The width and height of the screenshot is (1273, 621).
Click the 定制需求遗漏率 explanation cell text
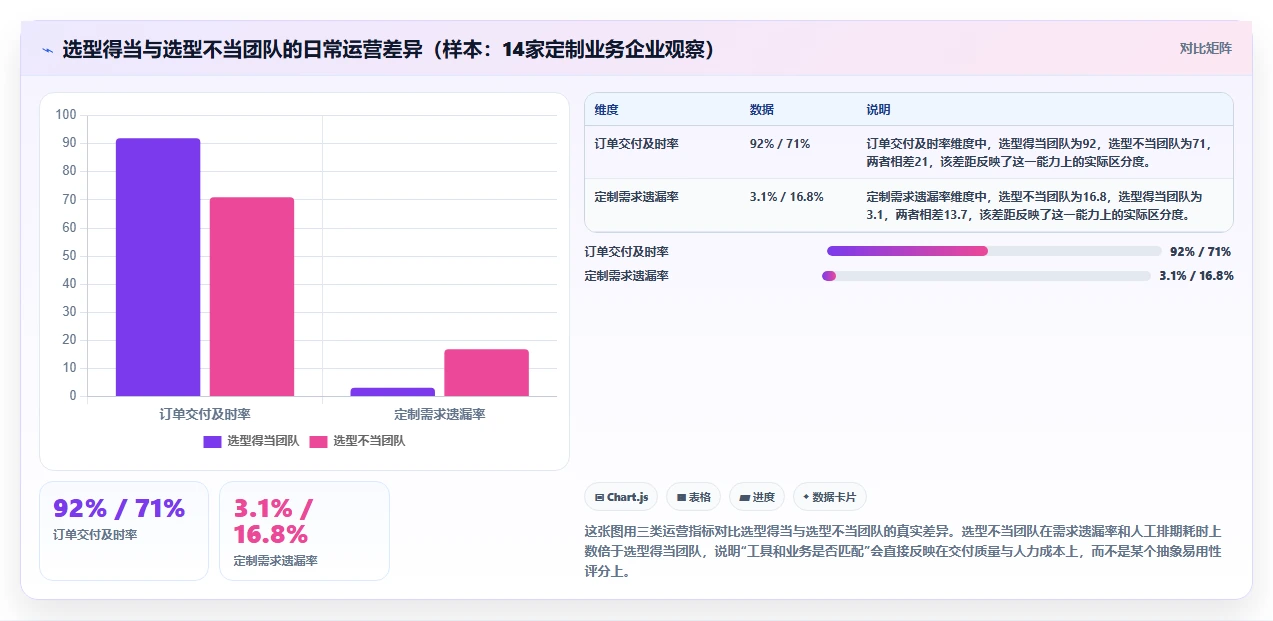click(x=1035, y=205)
